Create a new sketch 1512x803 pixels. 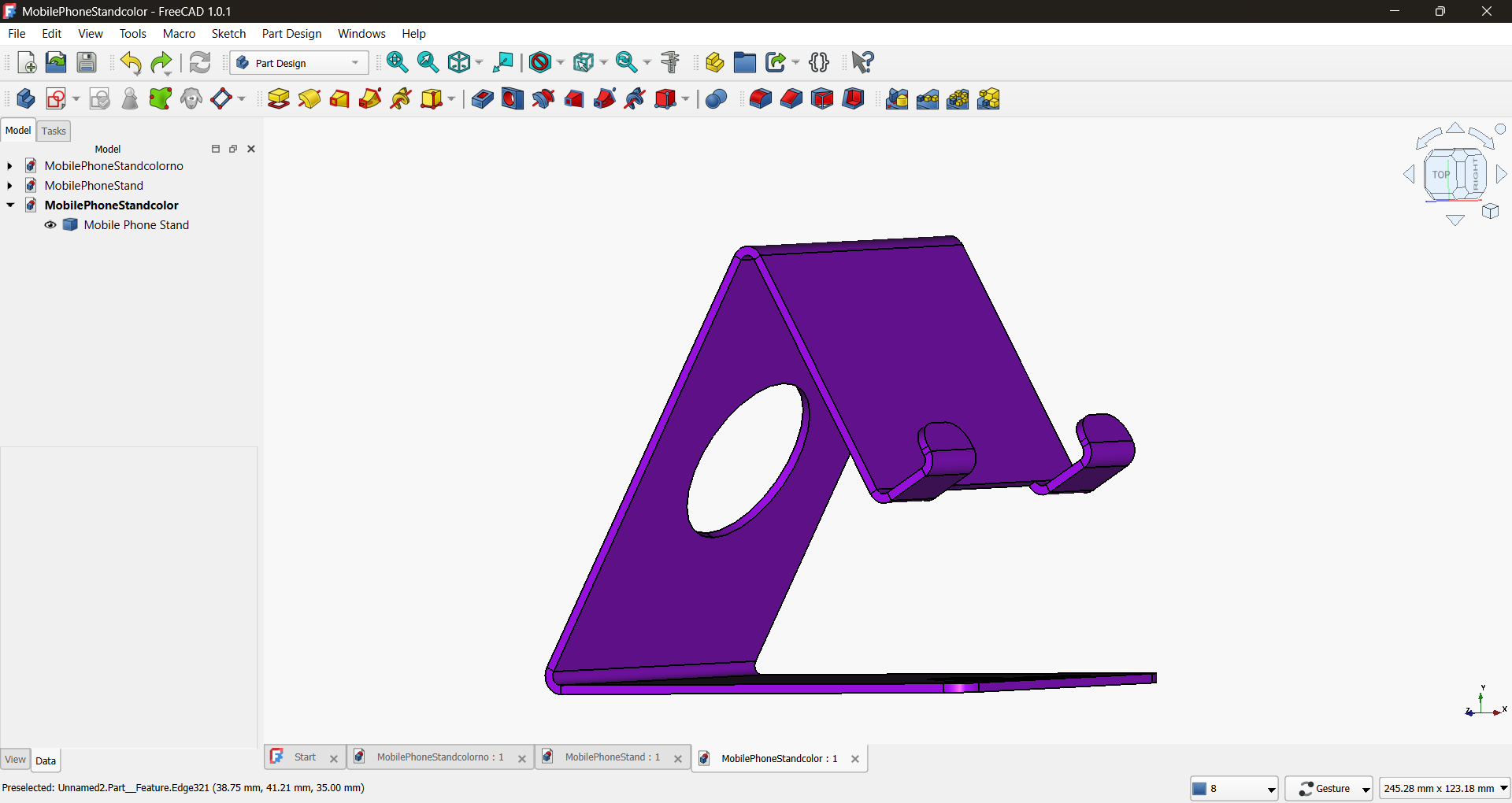pos(56,98)
